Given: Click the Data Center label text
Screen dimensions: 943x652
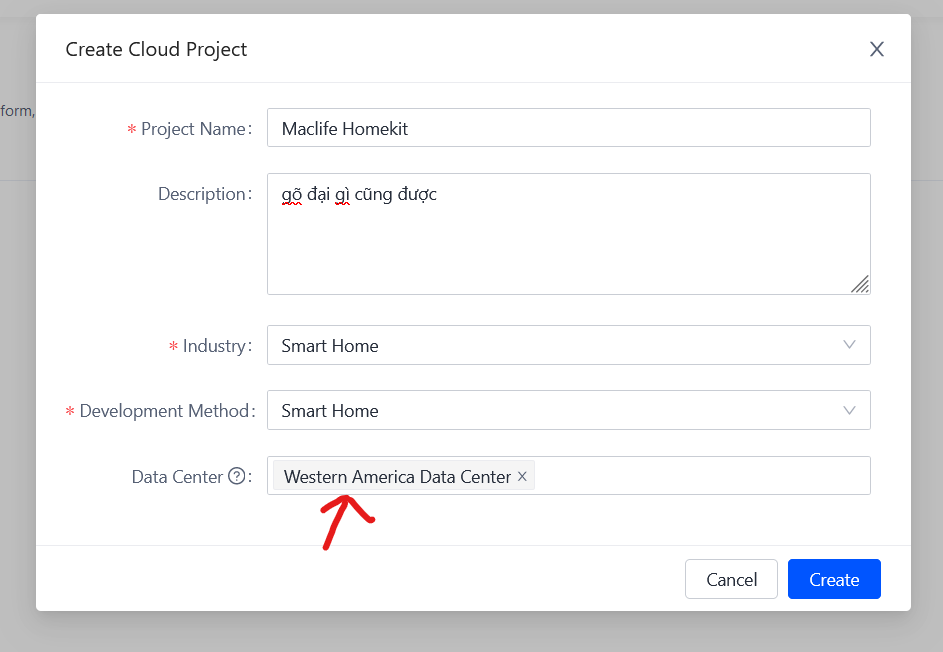Looking at the screenshot, I should (177, 477).
